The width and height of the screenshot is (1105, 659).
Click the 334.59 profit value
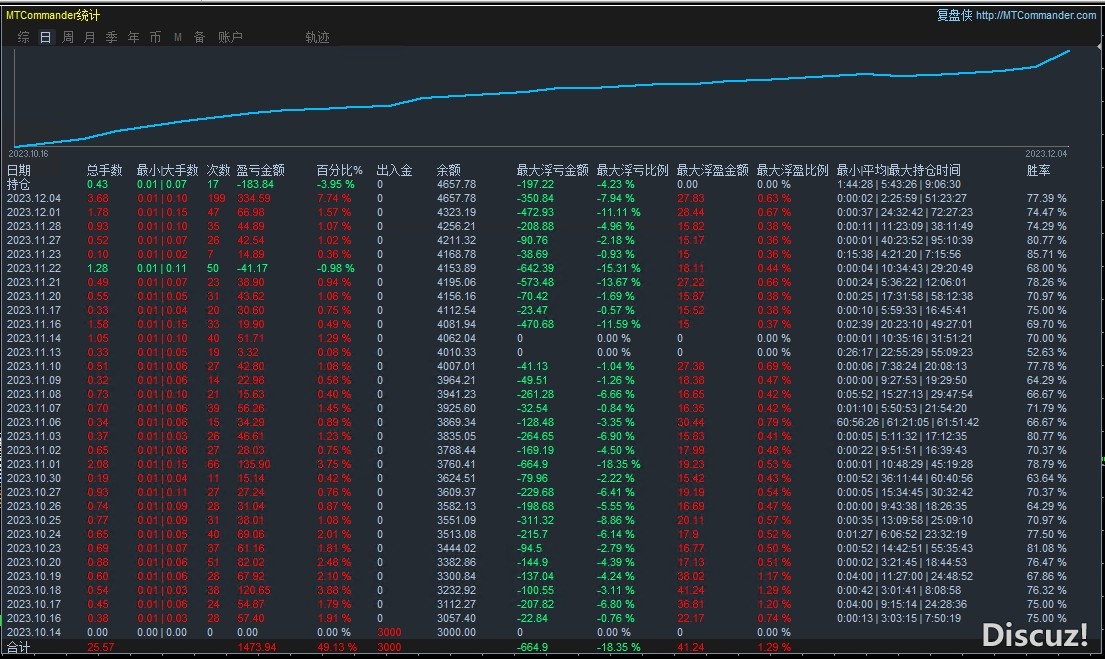254,198
